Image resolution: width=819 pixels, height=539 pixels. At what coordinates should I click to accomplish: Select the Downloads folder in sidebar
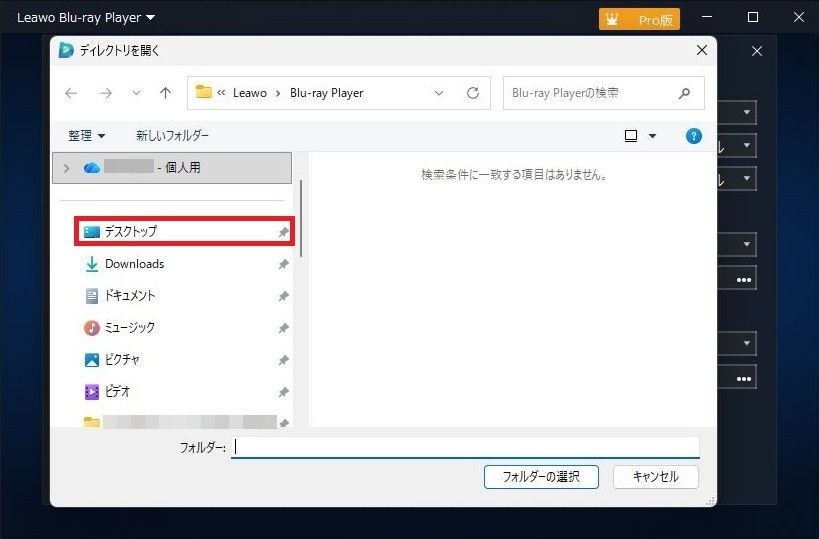pos(134,264)
